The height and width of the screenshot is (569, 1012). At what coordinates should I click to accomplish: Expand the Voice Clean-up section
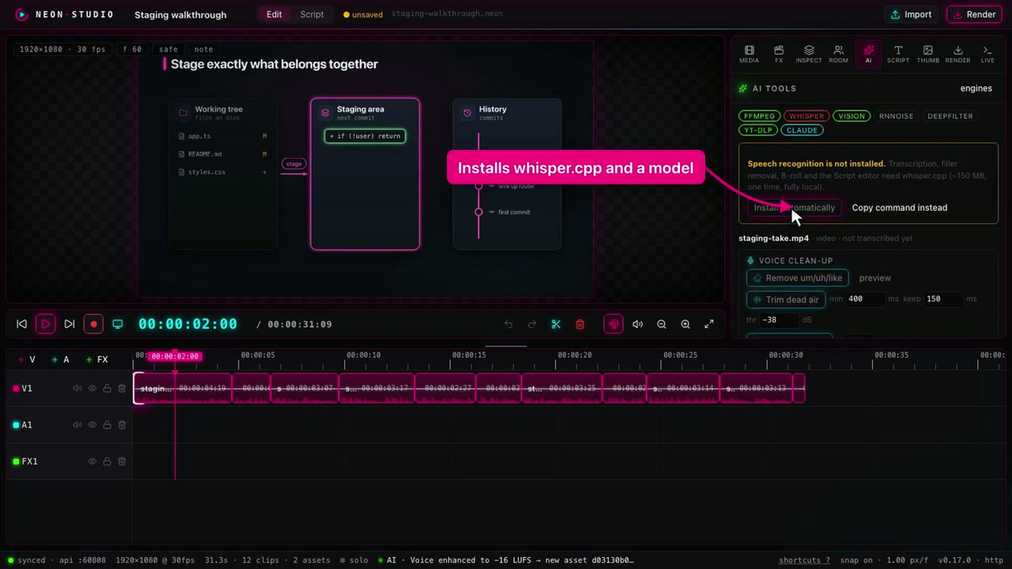795,261
